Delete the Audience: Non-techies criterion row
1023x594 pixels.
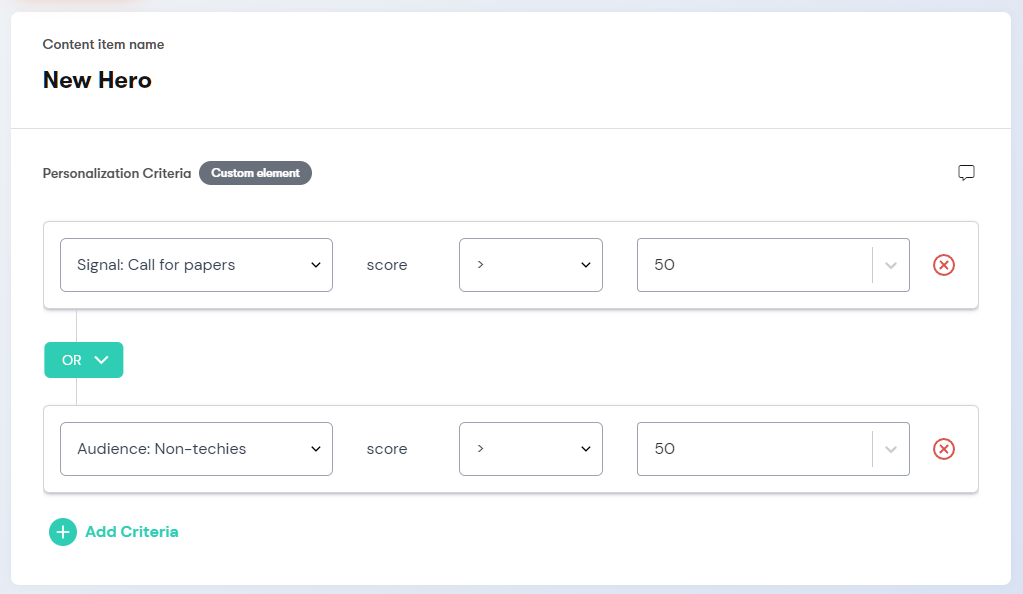[x=943, y=449]
